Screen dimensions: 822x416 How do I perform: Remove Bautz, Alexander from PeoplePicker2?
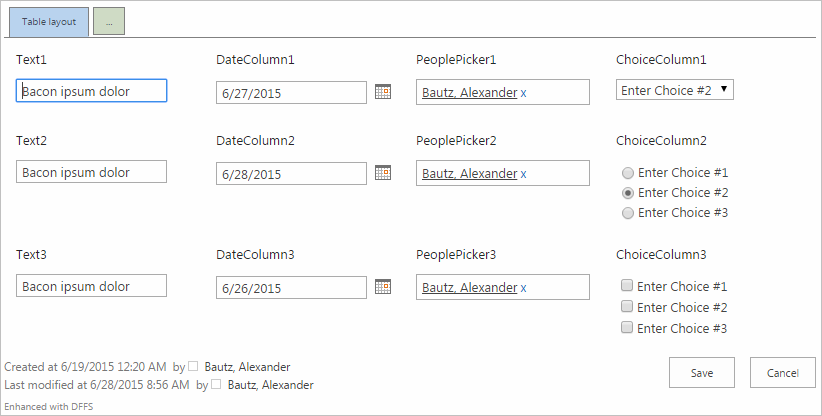click(x=523, y=174)
